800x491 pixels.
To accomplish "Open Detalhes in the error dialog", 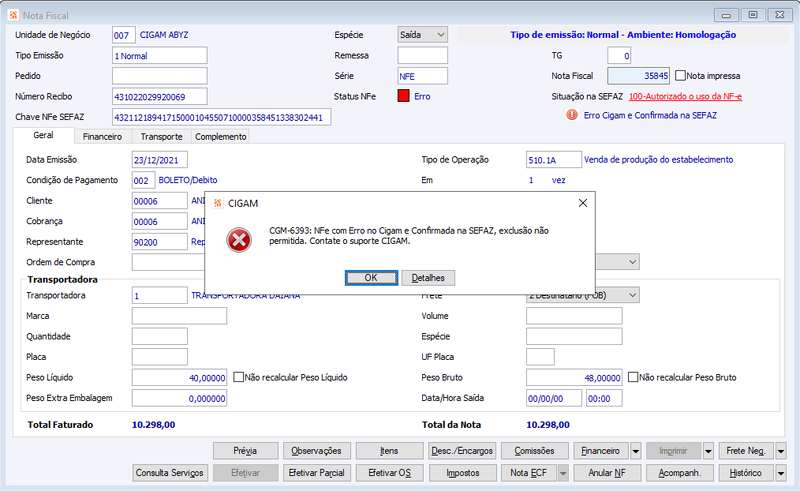I will point(428,278).
